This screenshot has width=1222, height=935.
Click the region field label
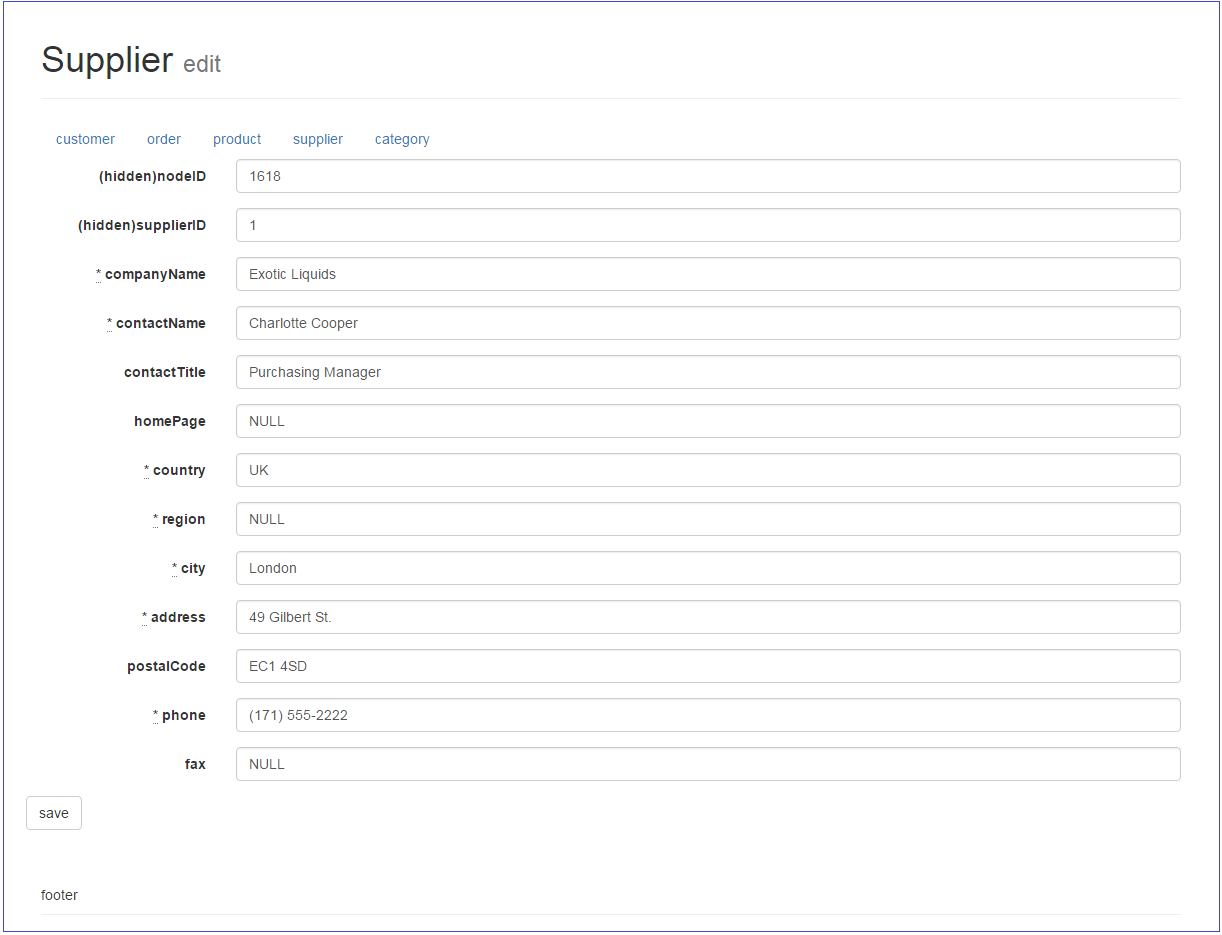coord(179,519)
